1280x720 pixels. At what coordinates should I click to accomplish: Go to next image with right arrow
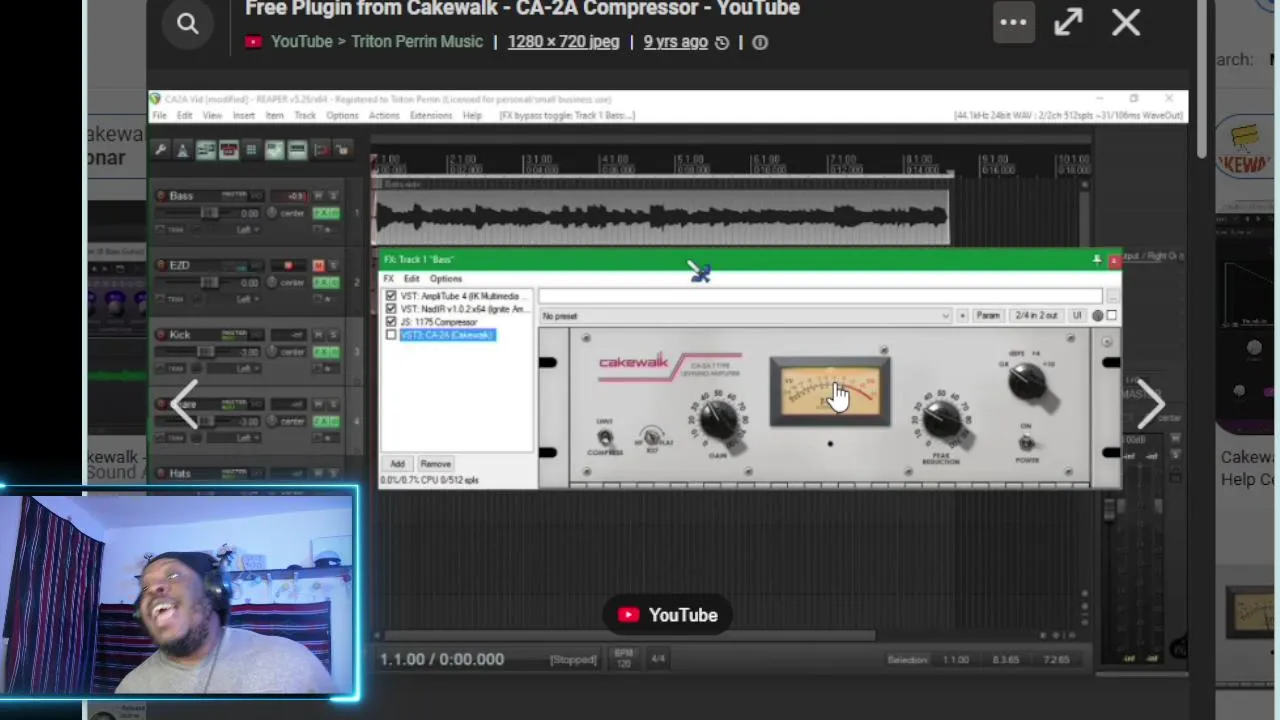click(x=1151, y=404)
